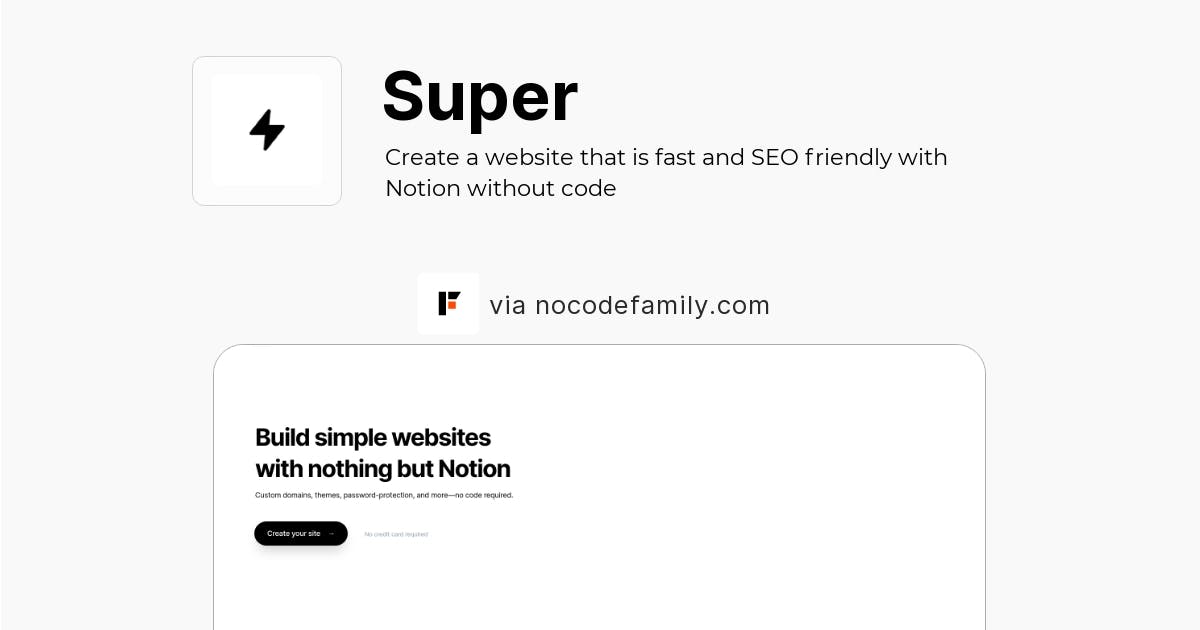
Task: Click the 'with nothing but Notion' line
Action: (382, 469)
